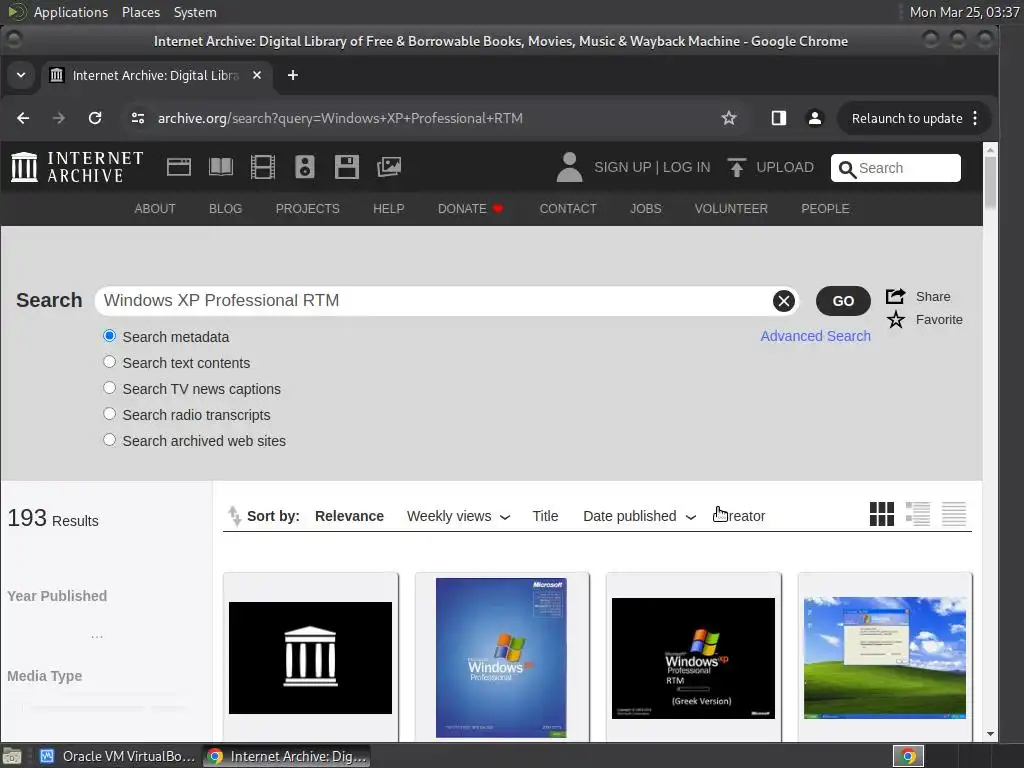
Task: Click the Chrome address bar URL
Action: point(340,118)
